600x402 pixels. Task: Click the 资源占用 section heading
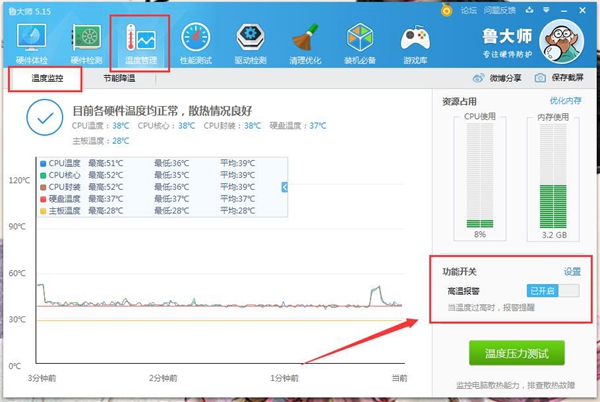pyautogui.click(x=459, y=101)
